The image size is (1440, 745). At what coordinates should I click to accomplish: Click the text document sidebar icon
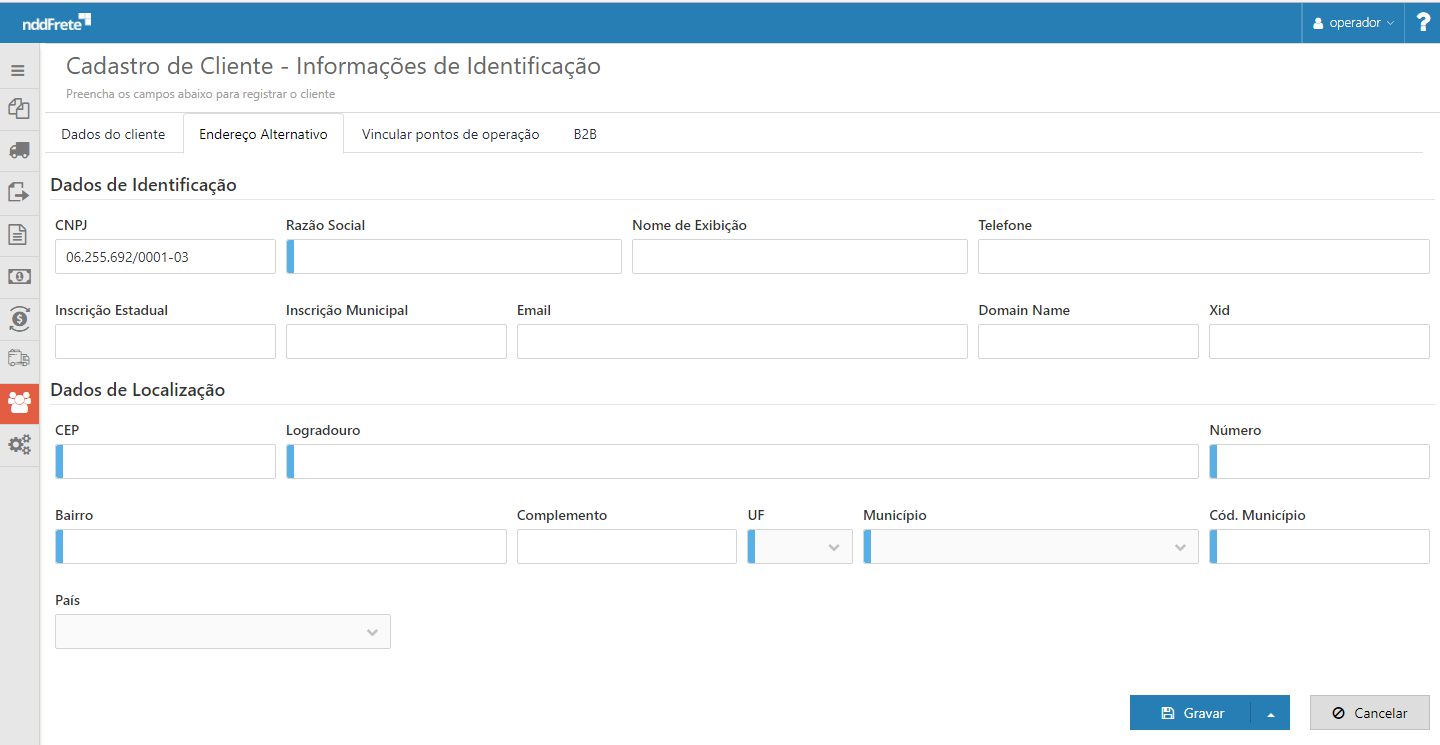click(x=18, y=235)
